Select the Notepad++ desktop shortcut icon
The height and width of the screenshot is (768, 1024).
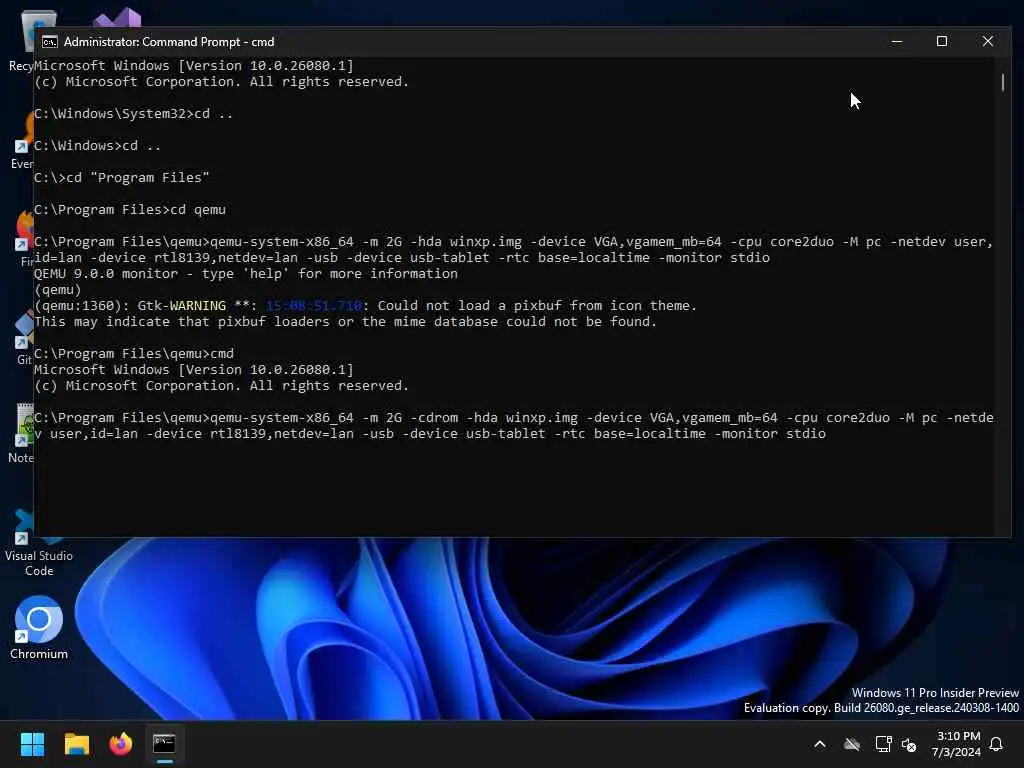[24, 434]
